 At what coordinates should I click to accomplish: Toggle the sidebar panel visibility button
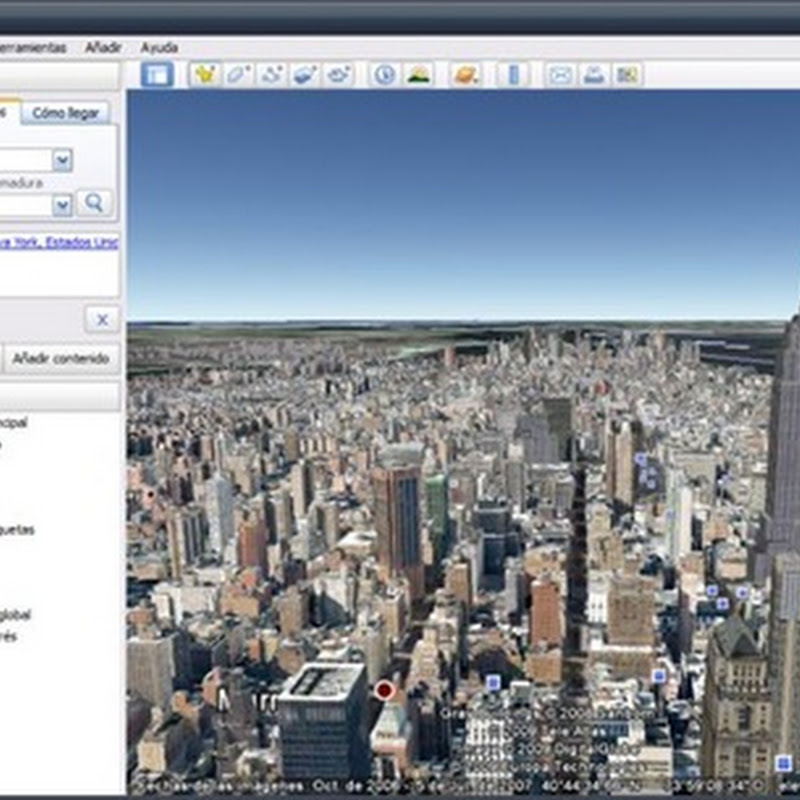tap(157, 75)
